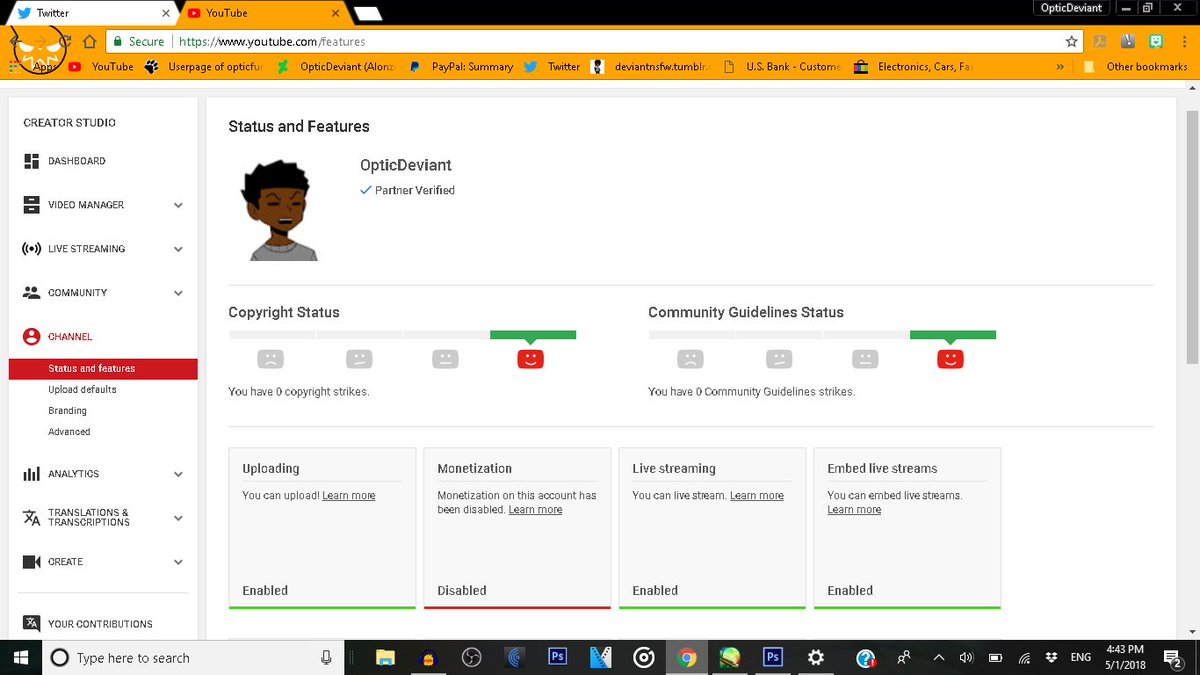Click the Chrome home button
1200x675 pixels.
pos(89,42)
